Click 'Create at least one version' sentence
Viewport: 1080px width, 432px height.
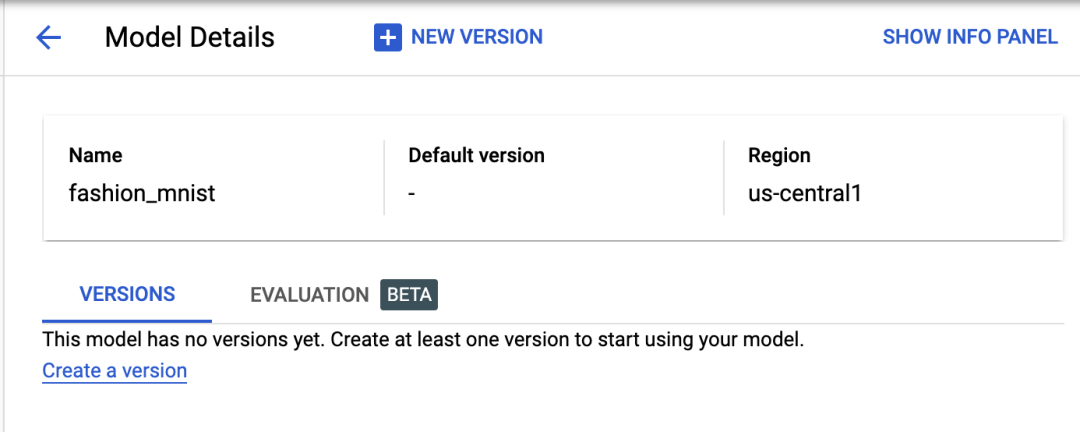(x=566, y=340)
